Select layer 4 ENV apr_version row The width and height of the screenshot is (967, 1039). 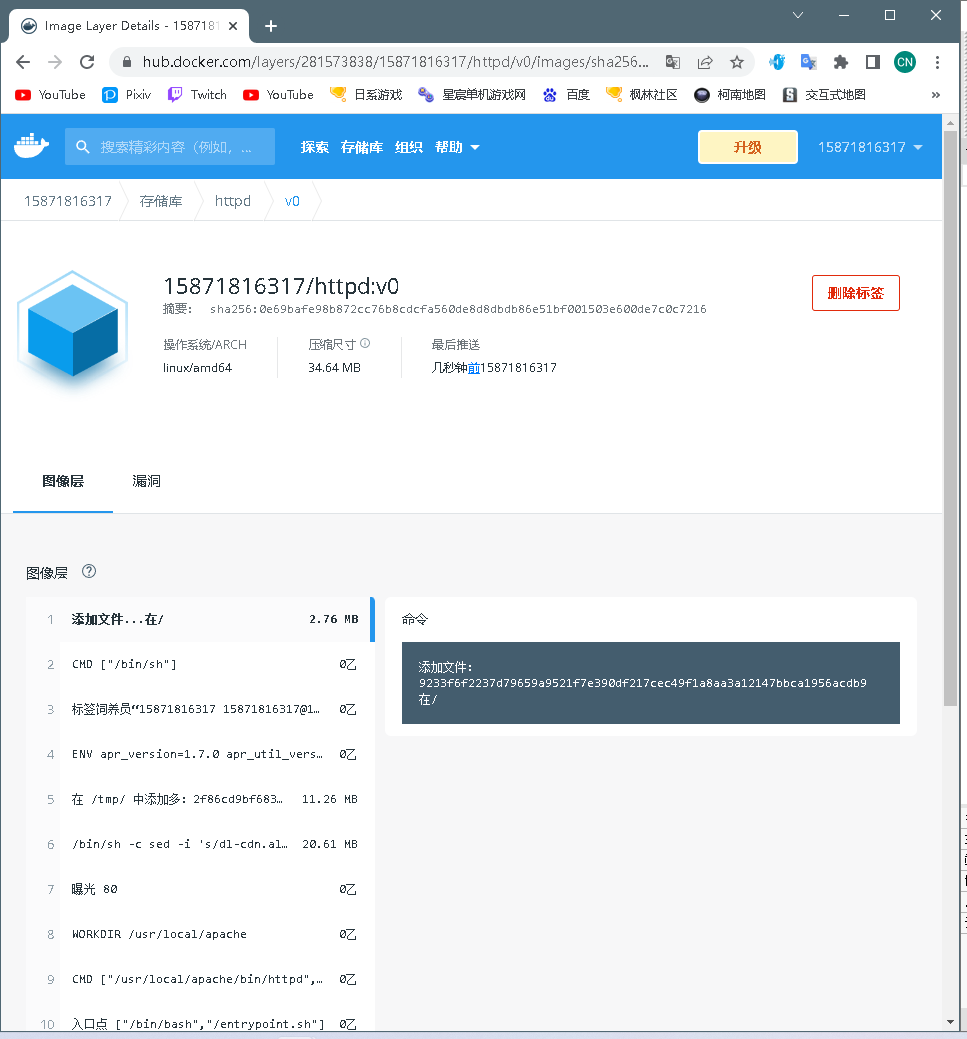pyautogui.click(x=200, y=754)
